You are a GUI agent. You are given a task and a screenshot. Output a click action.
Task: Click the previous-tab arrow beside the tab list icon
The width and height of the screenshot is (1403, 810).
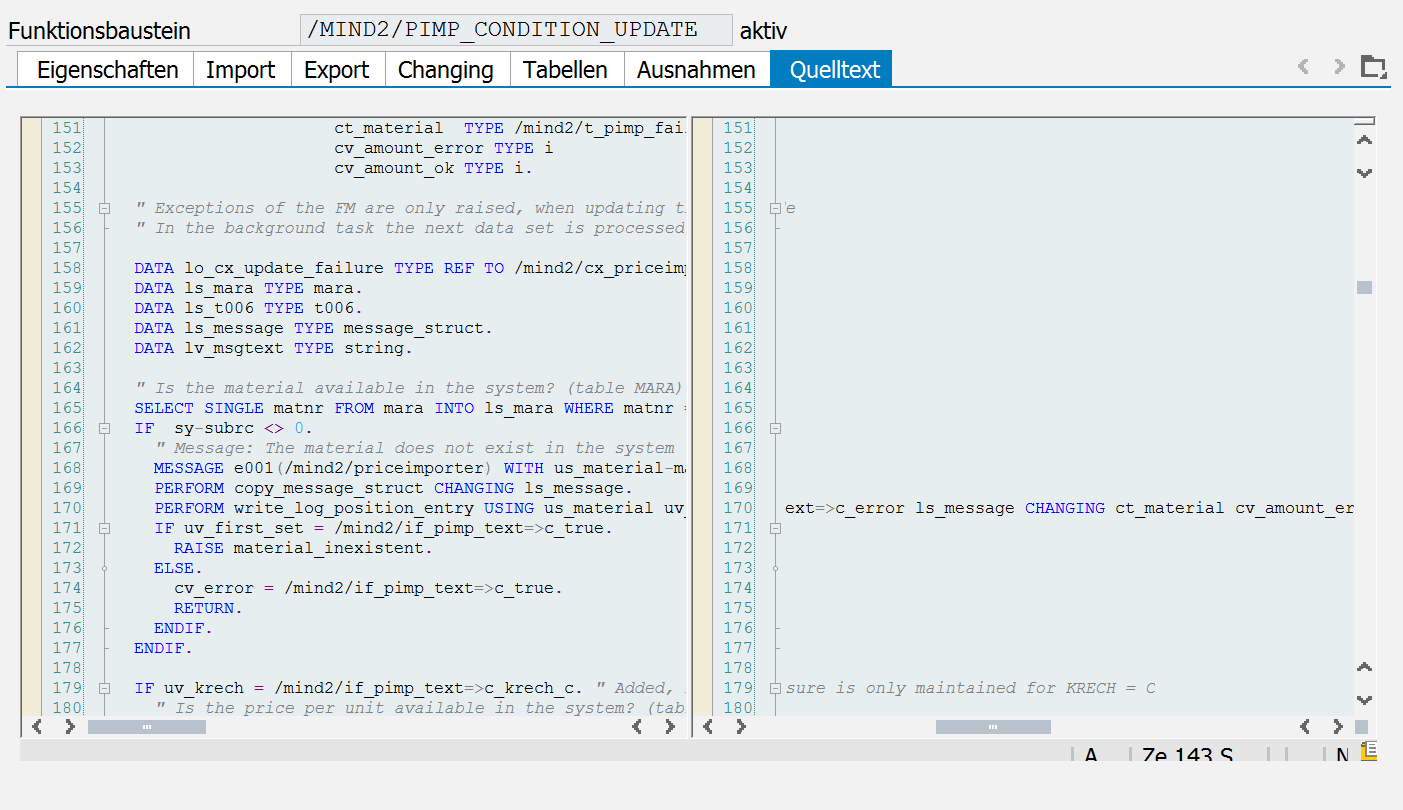pos(1303,67)
